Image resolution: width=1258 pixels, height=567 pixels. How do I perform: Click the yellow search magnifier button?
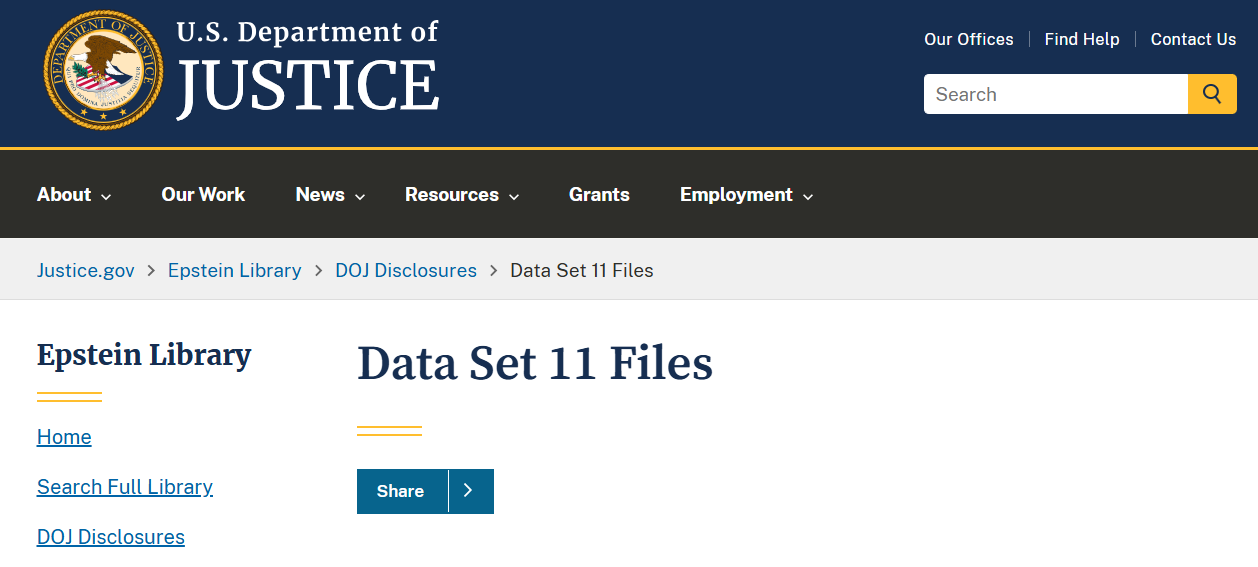point(1212,94)
